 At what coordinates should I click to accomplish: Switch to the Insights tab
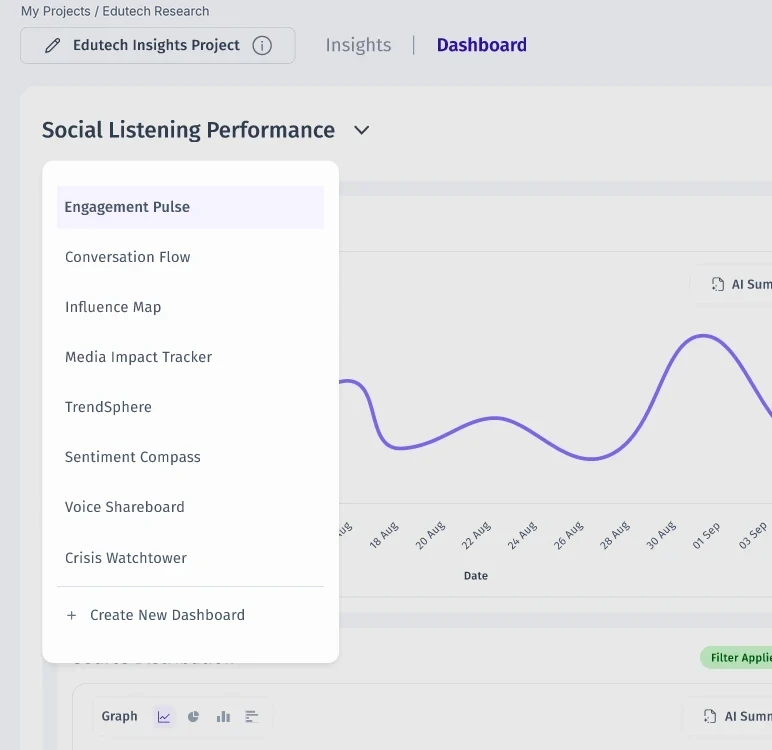[x=358, y=45]
